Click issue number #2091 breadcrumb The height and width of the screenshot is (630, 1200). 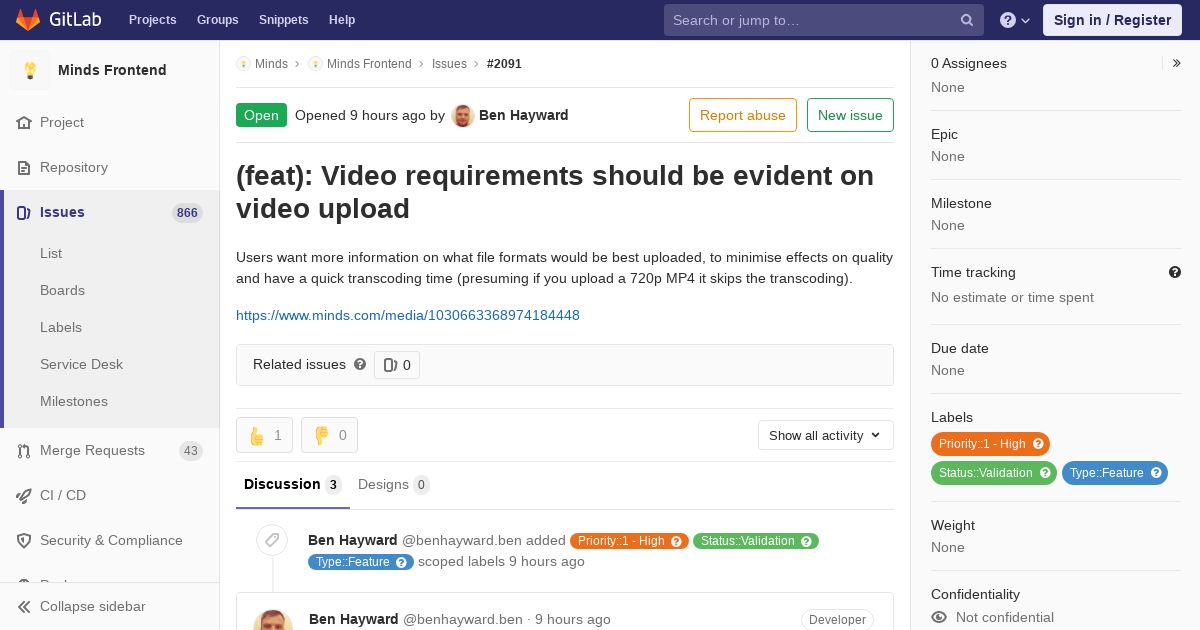[x=504, y=63]
